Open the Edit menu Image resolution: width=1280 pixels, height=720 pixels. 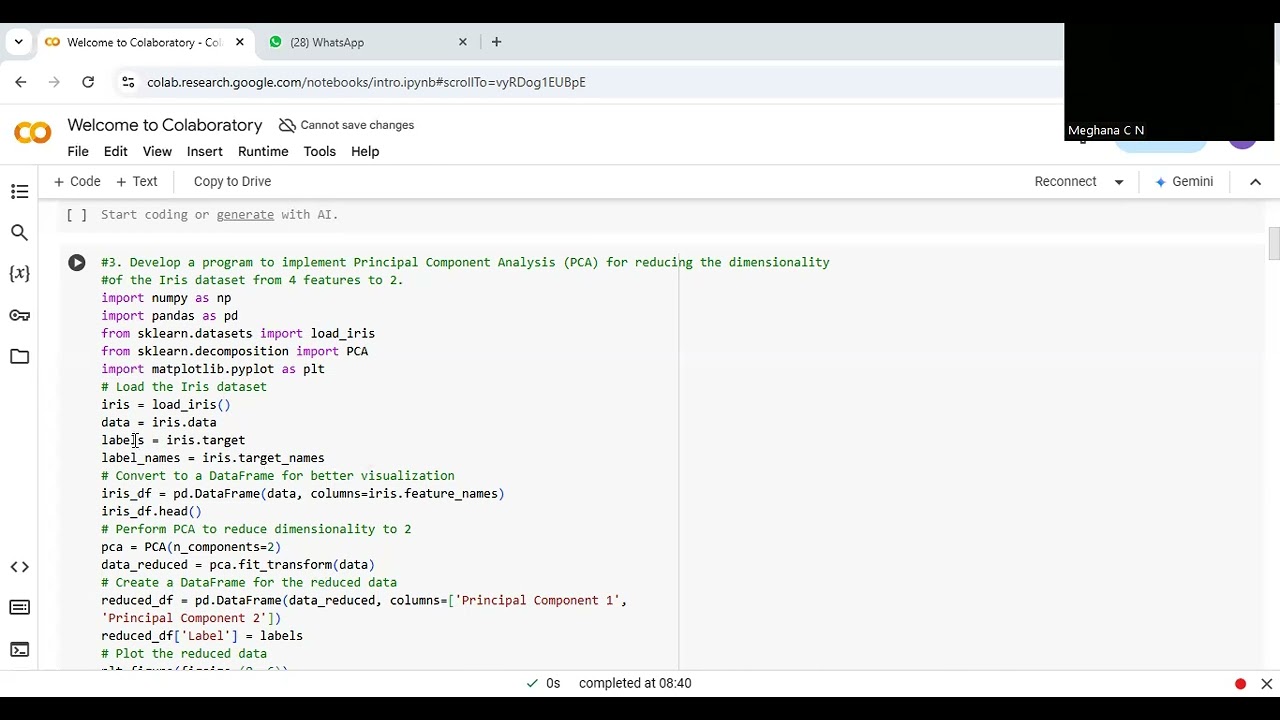click(x=116, y=152)
